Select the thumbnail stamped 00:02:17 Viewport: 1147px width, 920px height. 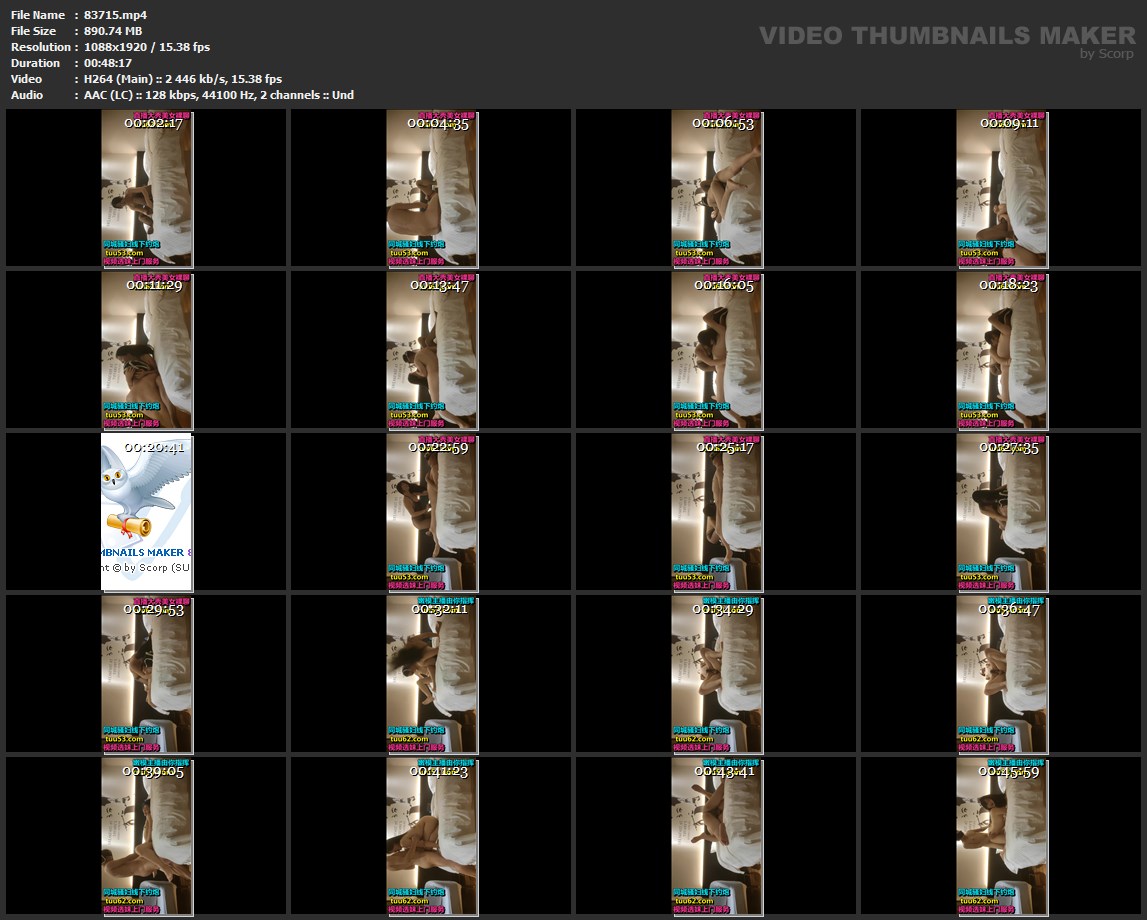147,189
